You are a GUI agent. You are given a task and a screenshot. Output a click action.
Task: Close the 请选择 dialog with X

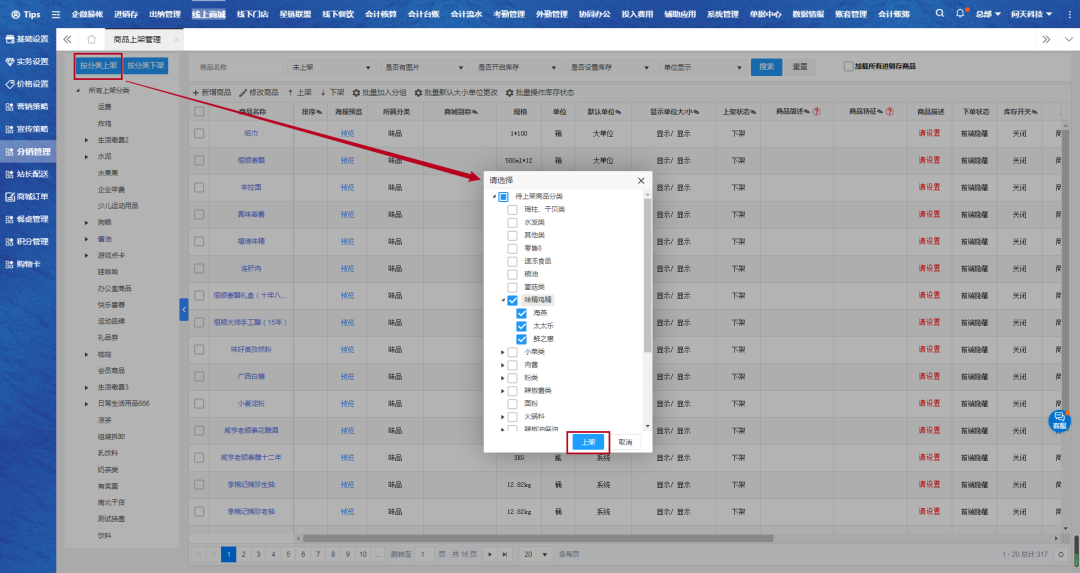click(x=641, y=181)
